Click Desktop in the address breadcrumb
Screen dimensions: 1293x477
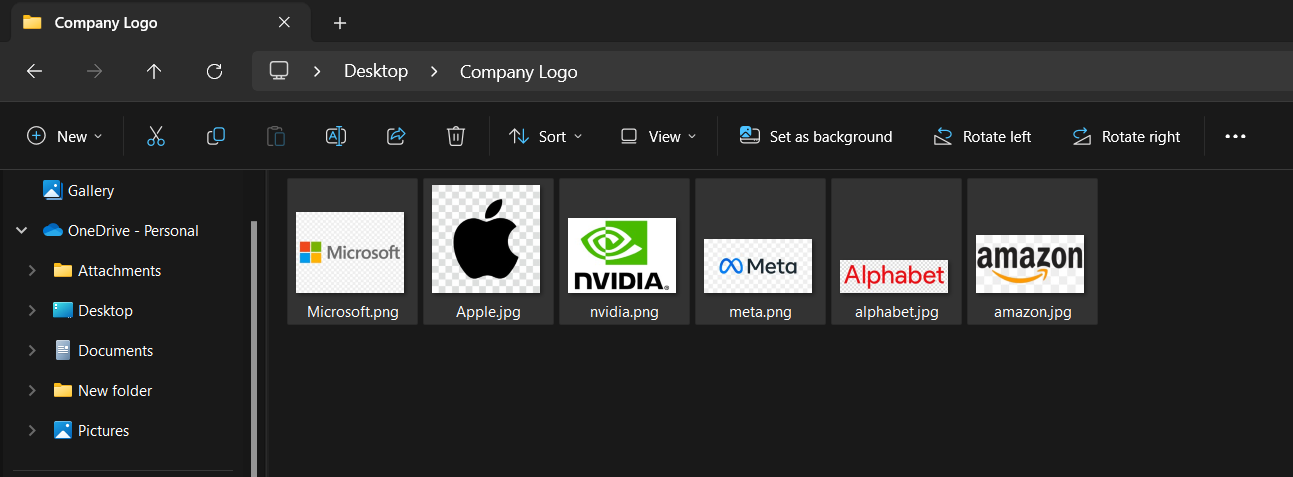(x=376, y=71)
